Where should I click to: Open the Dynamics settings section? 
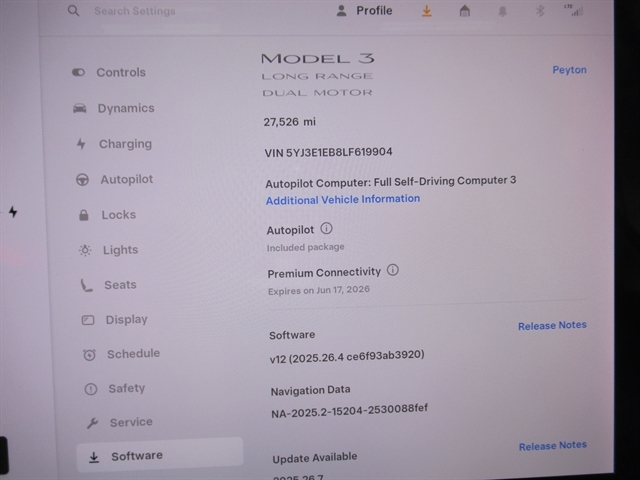[x=125, y=108]
